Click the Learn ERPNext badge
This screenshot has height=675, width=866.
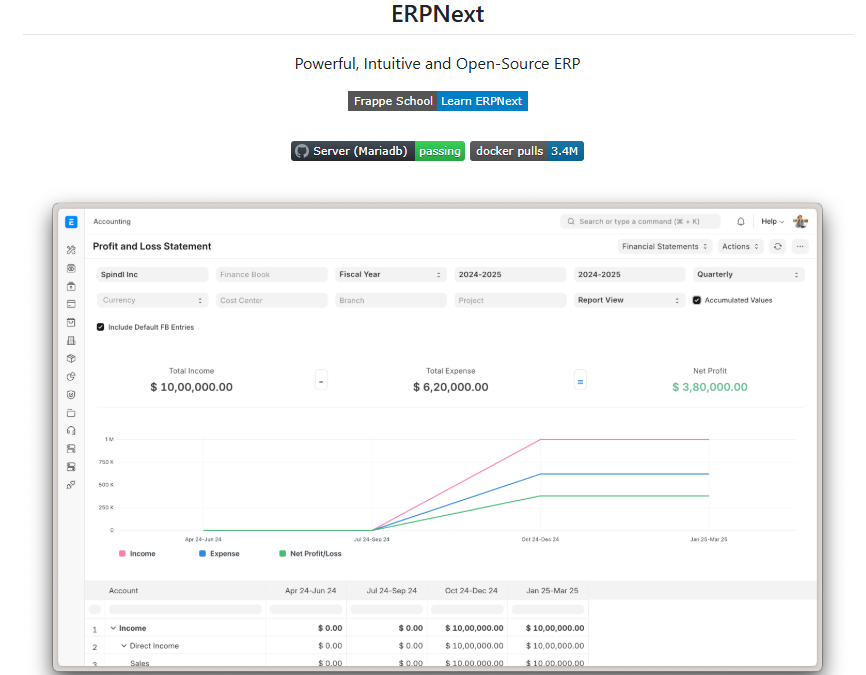pos(482,101)
